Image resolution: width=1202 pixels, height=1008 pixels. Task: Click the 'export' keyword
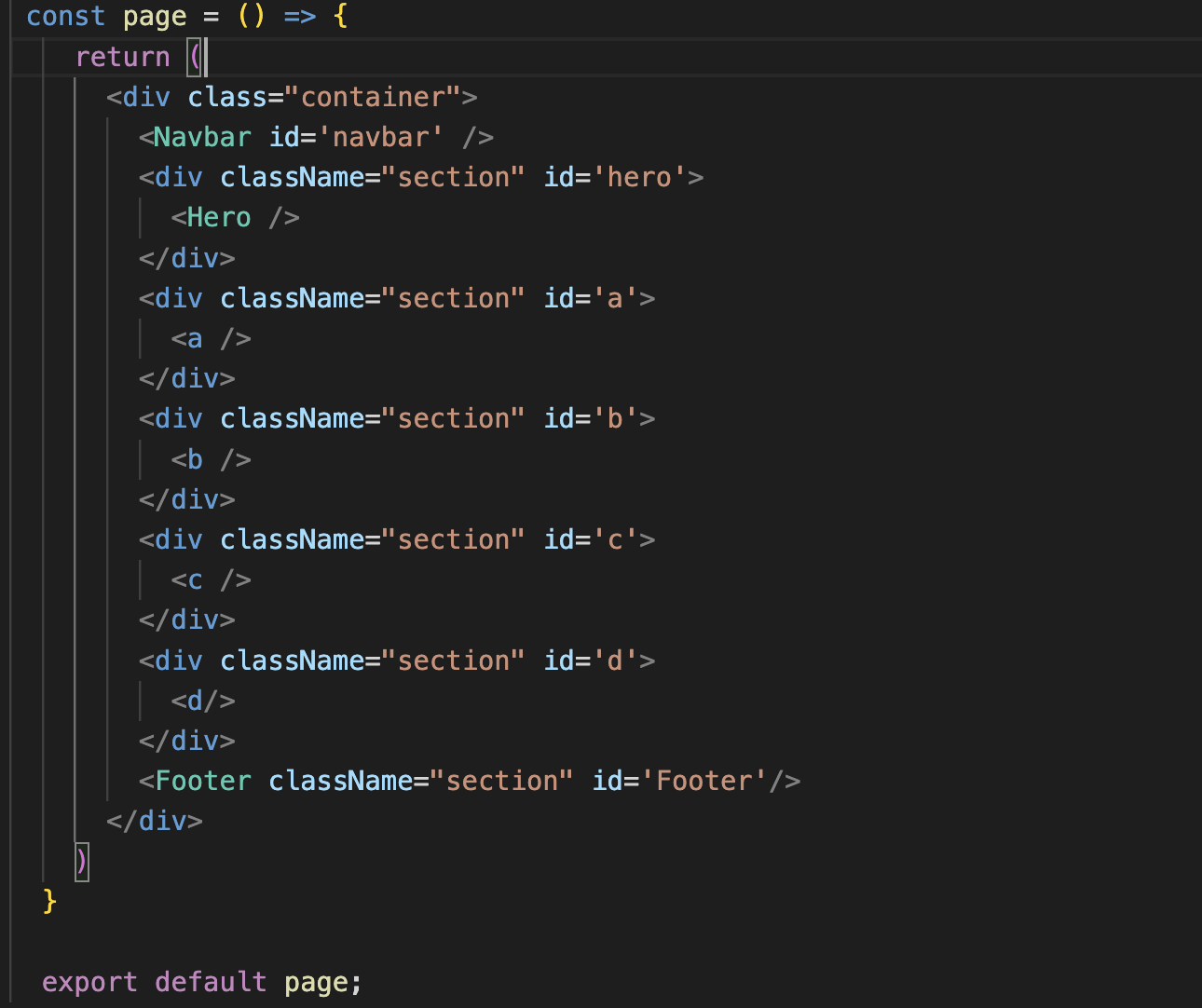click(x=89, y=982)
